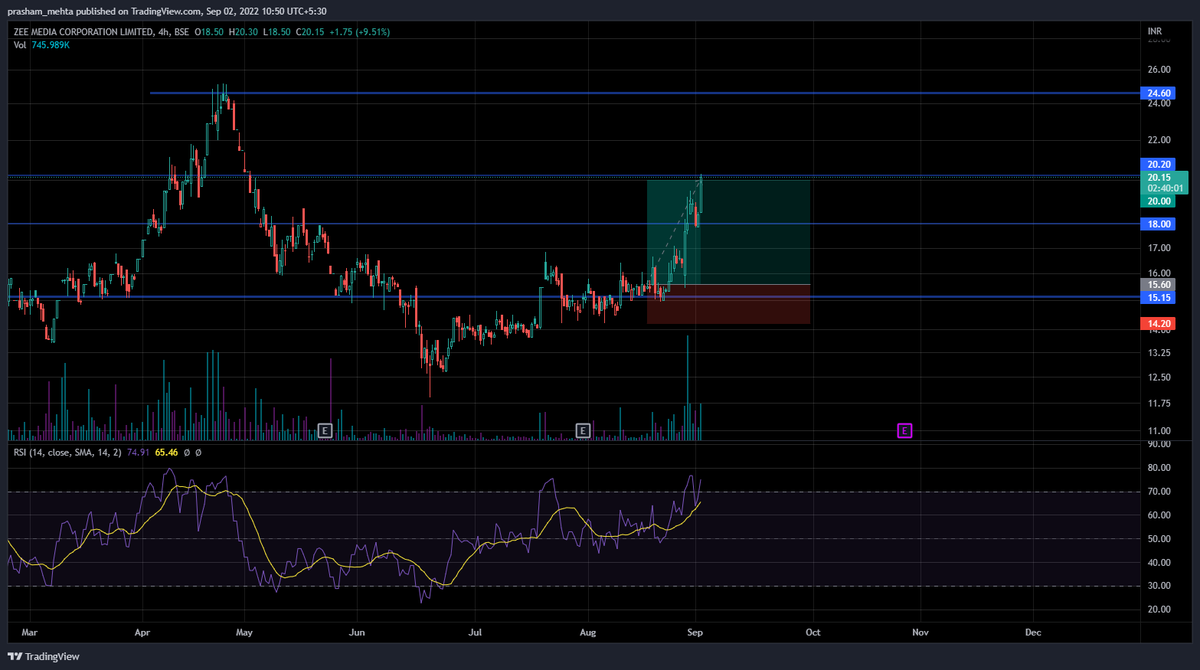Click the 22.00 price axis label
1200x670 pixels.
(1158, 138)
